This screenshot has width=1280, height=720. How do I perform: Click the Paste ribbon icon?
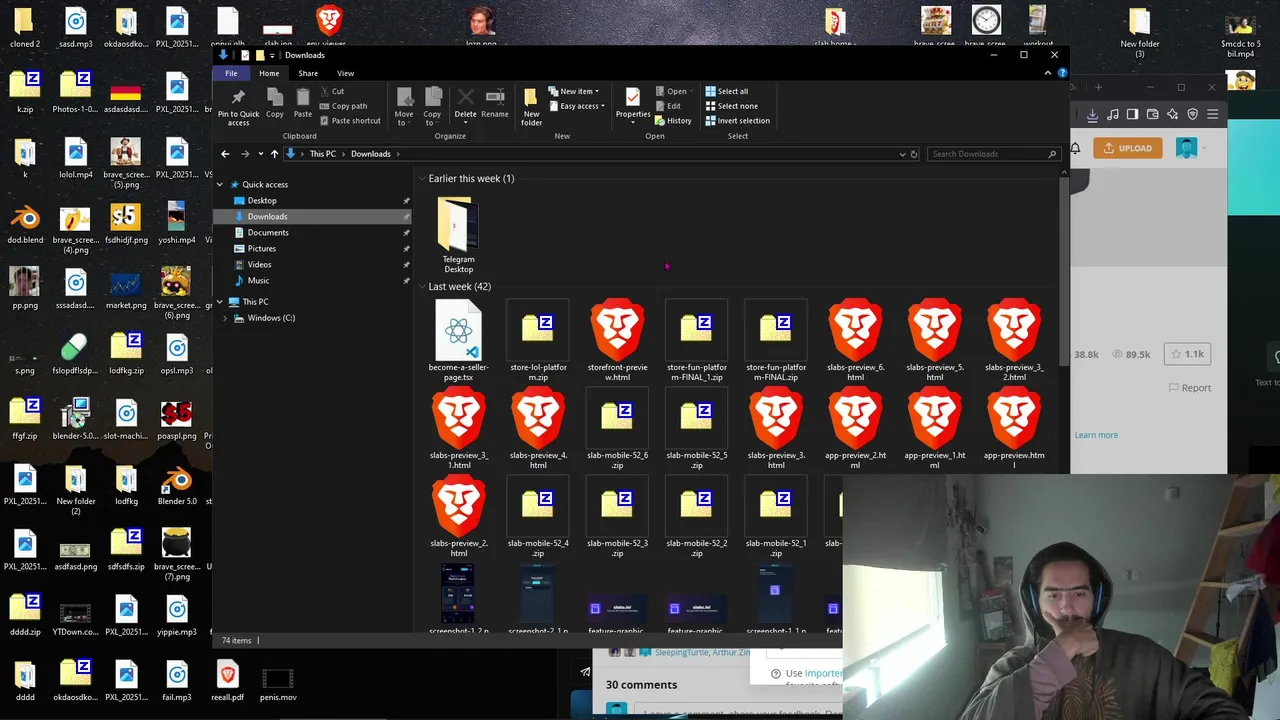[303, 102]
